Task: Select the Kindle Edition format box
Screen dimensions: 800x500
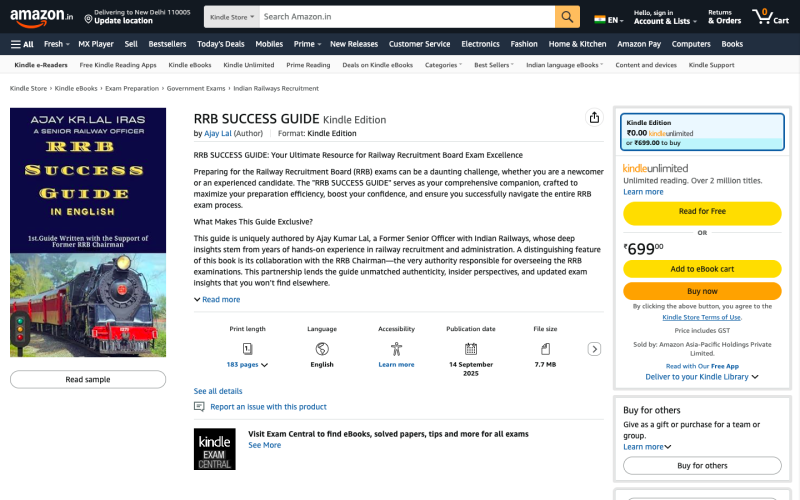Action: click(x=700, y=132)
